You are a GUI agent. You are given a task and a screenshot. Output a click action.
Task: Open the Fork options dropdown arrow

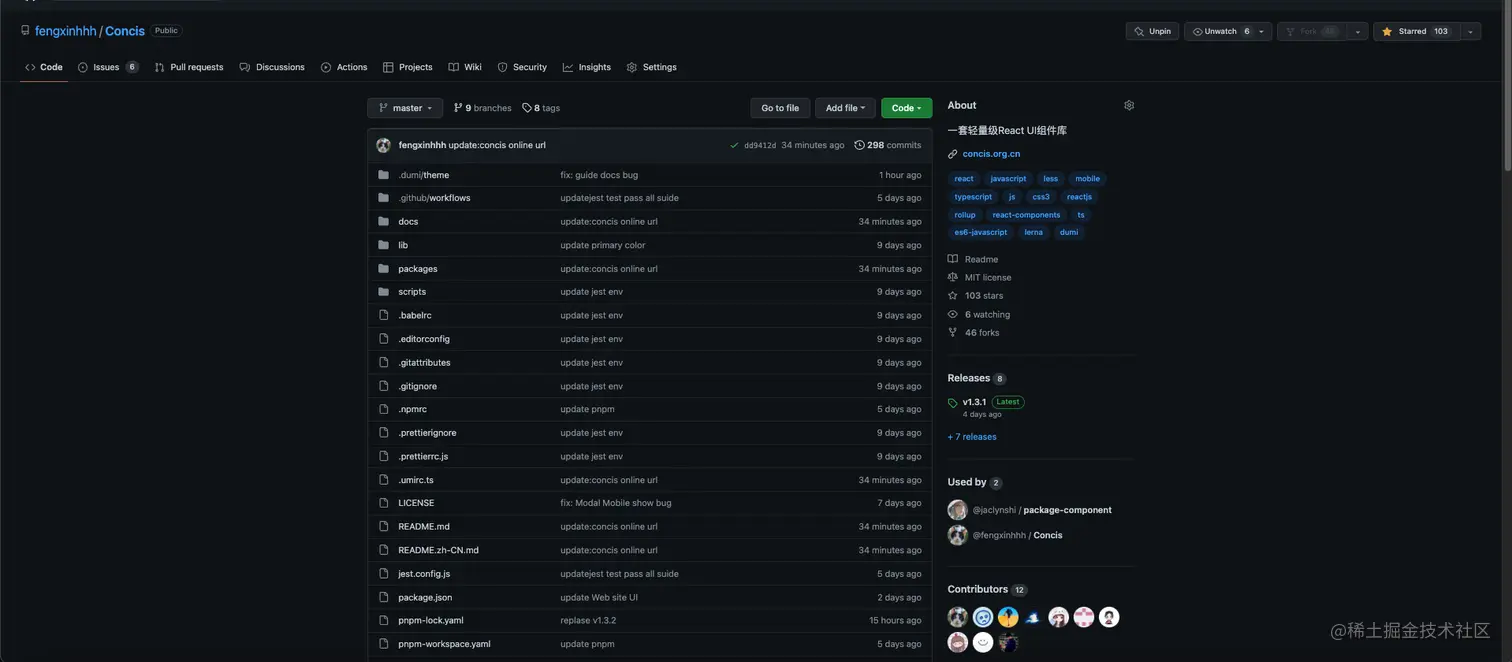[x=1357, y=31]
